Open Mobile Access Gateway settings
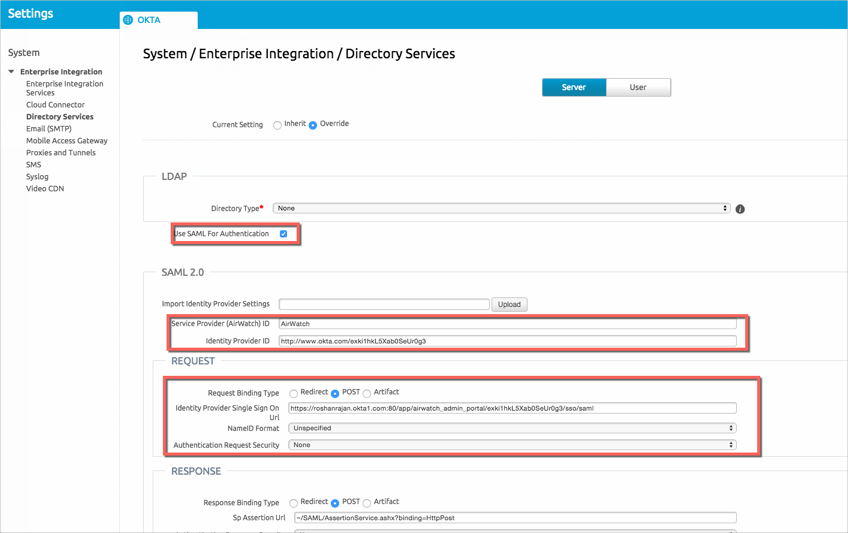The image size is (848, 533). tap(66, 141)
